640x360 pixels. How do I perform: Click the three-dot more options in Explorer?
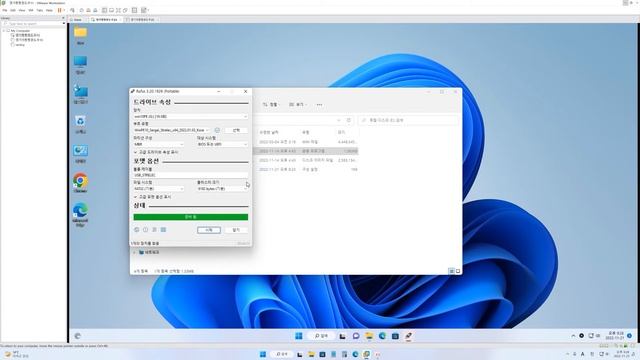(x=319, y=105)
